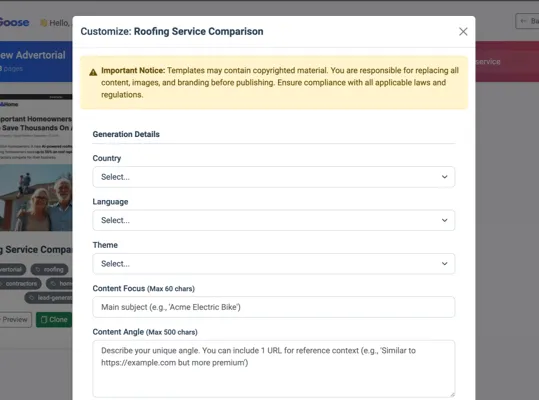The image size is (539, 400).
Task: Click the Content Focus input field
Action: (x=274, y=307)
